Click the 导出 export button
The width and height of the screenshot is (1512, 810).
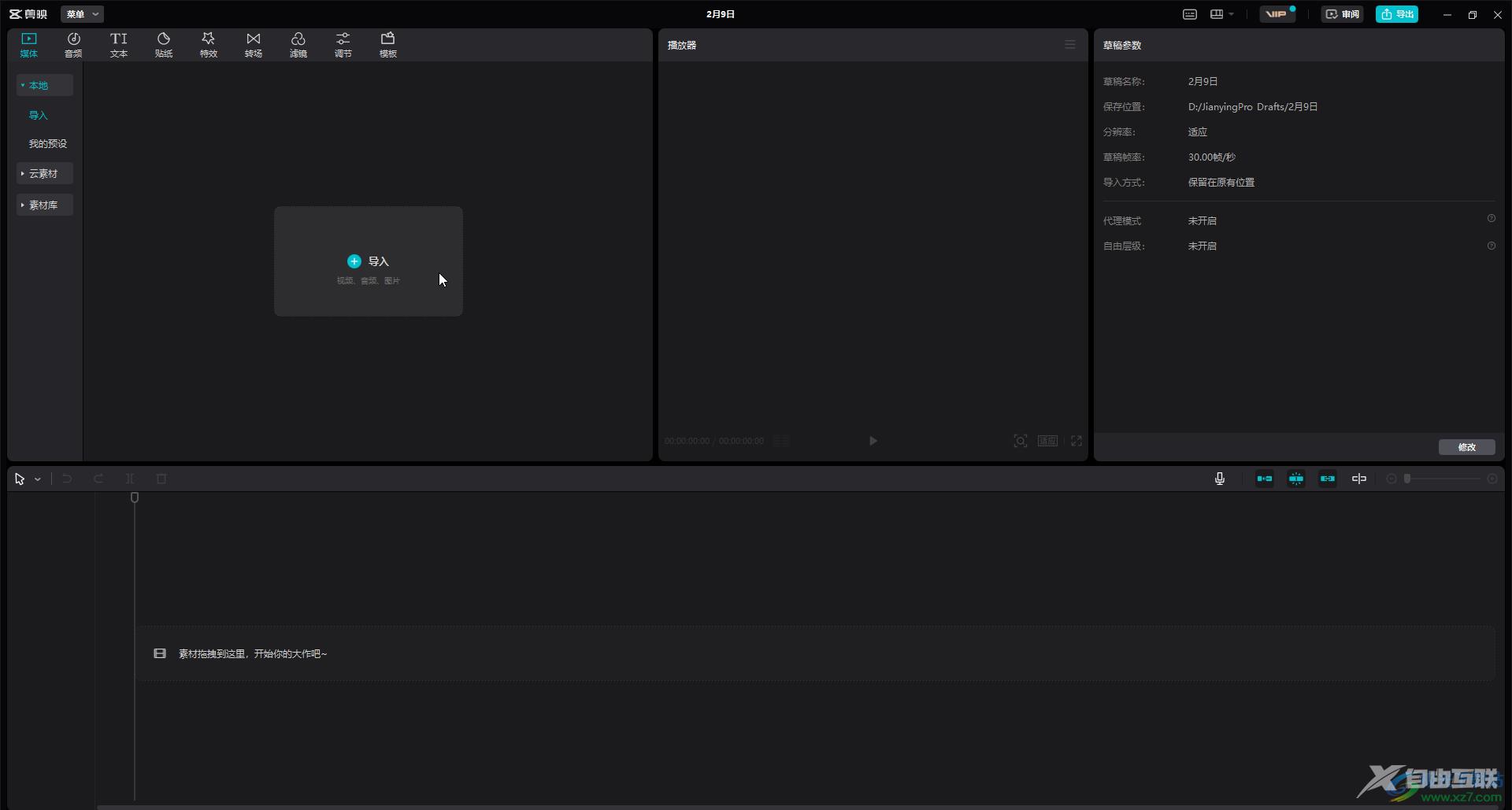tap(1397, 14)
